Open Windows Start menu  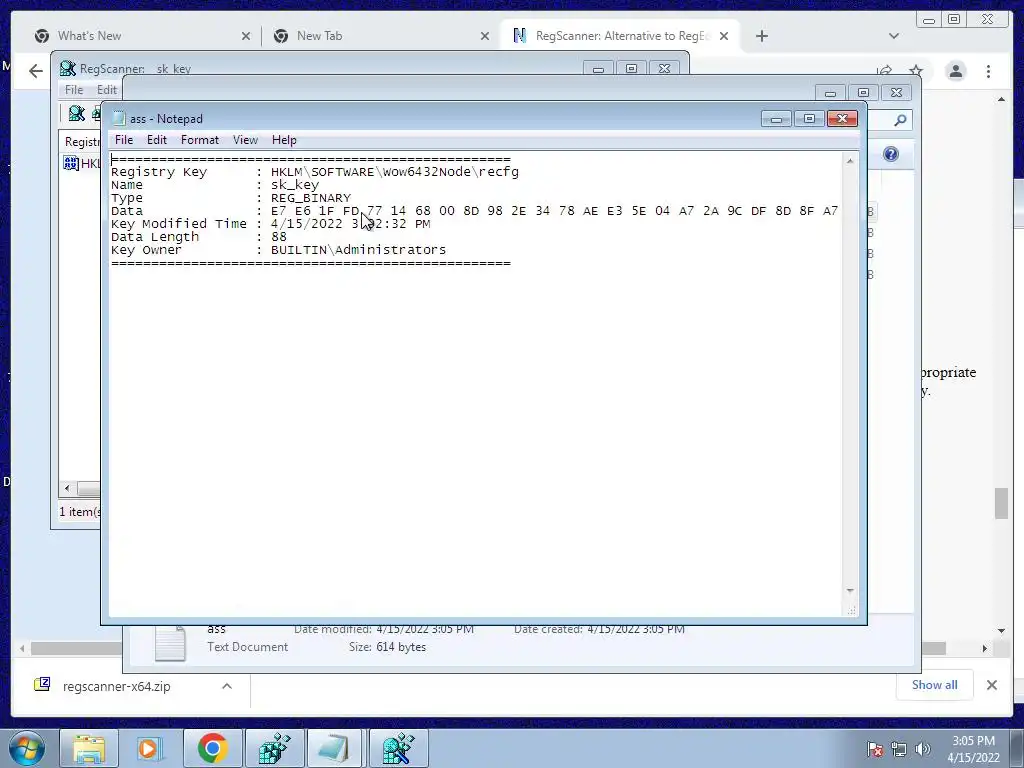(26, 748)
